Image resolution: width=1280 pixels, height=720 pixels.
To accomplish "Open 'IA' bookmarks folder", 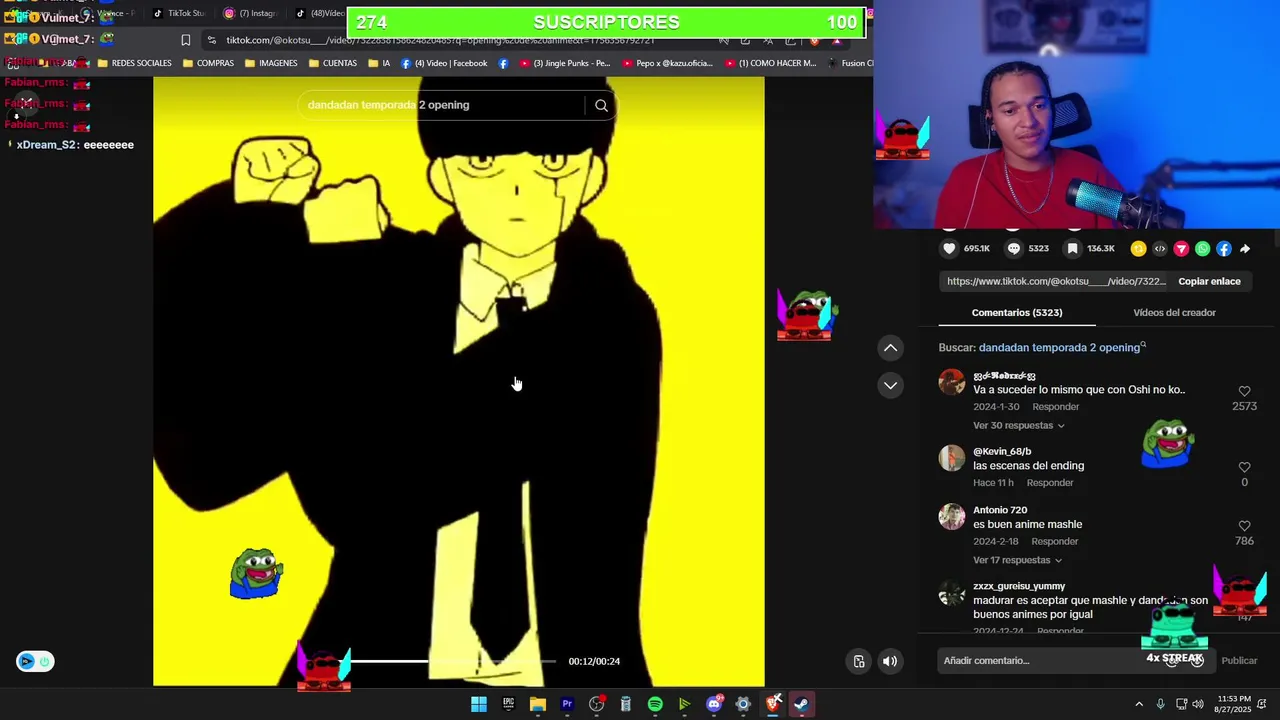I will pyautogui.click(x=379, y=63).
